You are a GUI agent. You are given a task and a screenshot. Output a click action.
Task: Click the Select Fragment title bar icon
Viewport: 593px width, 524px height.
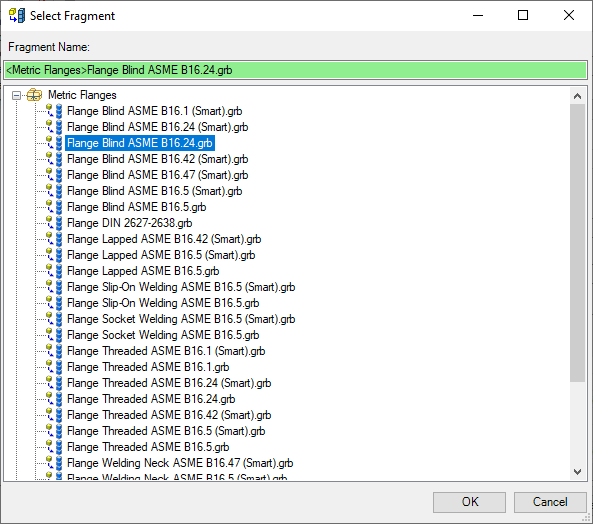click(x=17, y=16)
